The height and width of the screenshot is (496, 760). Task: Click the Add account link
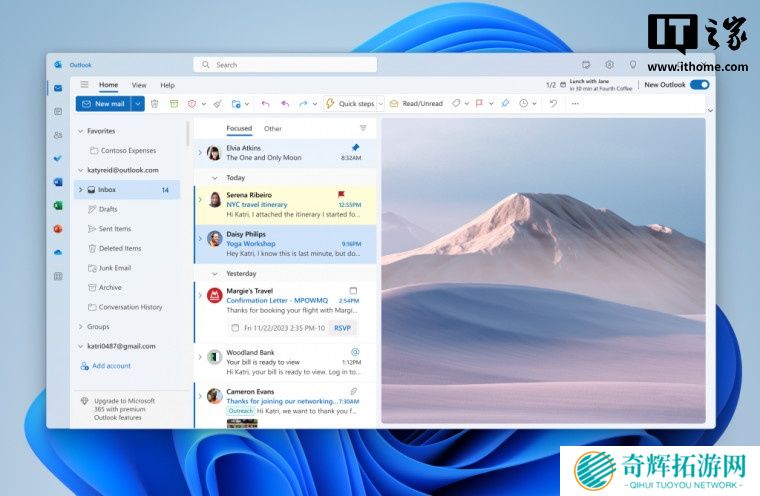111,366
